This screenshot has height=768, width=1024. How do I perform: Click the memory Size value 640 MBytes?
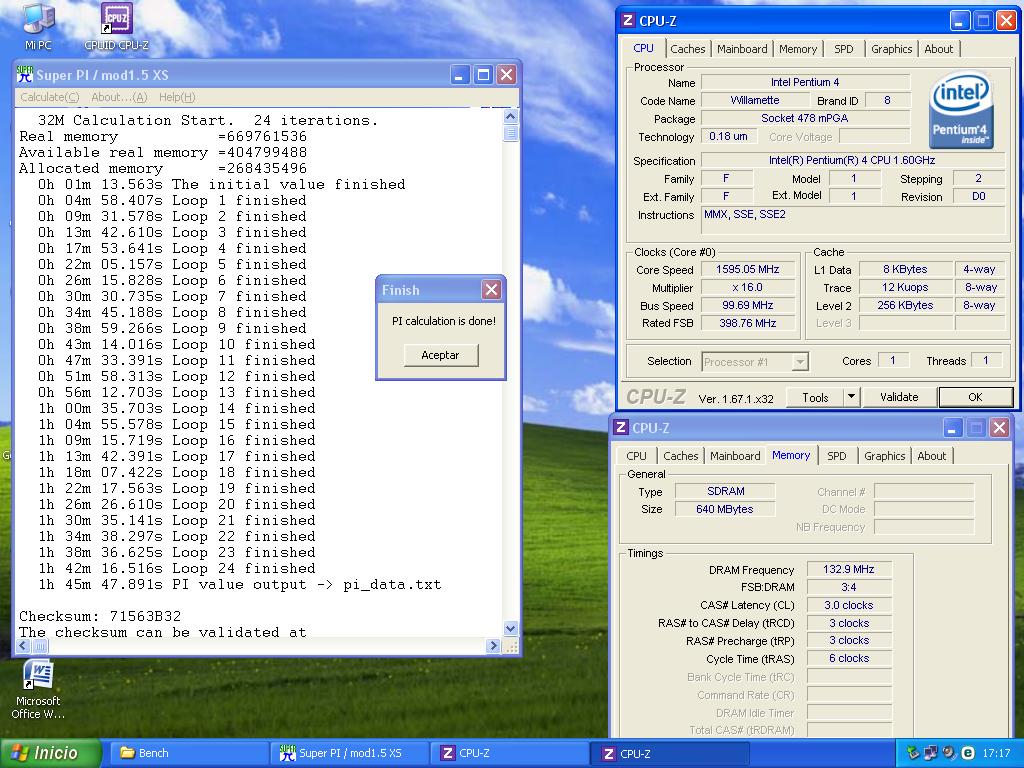click(724, 509)
